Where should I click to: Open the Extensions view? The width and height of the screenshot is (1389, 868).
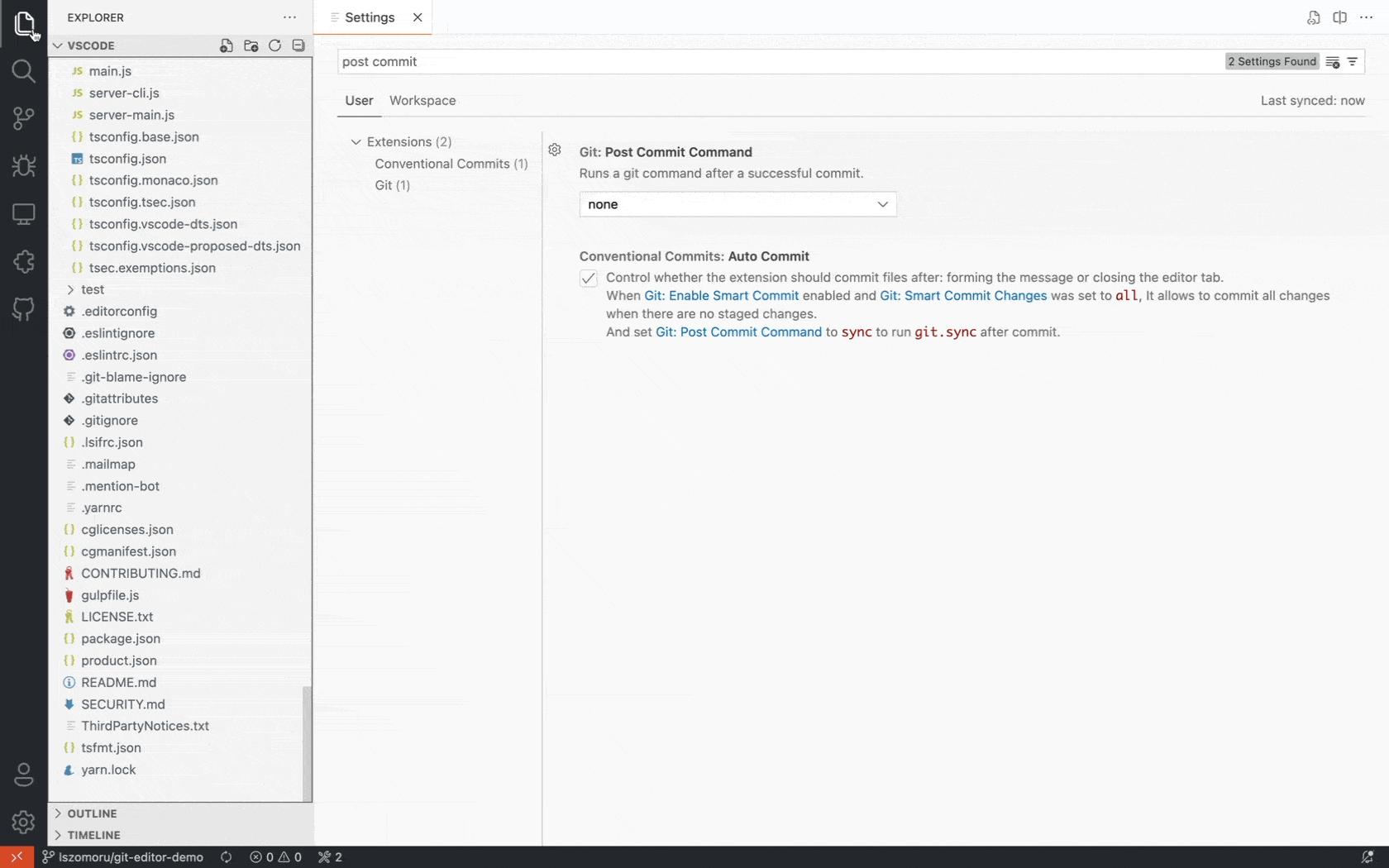22,261
